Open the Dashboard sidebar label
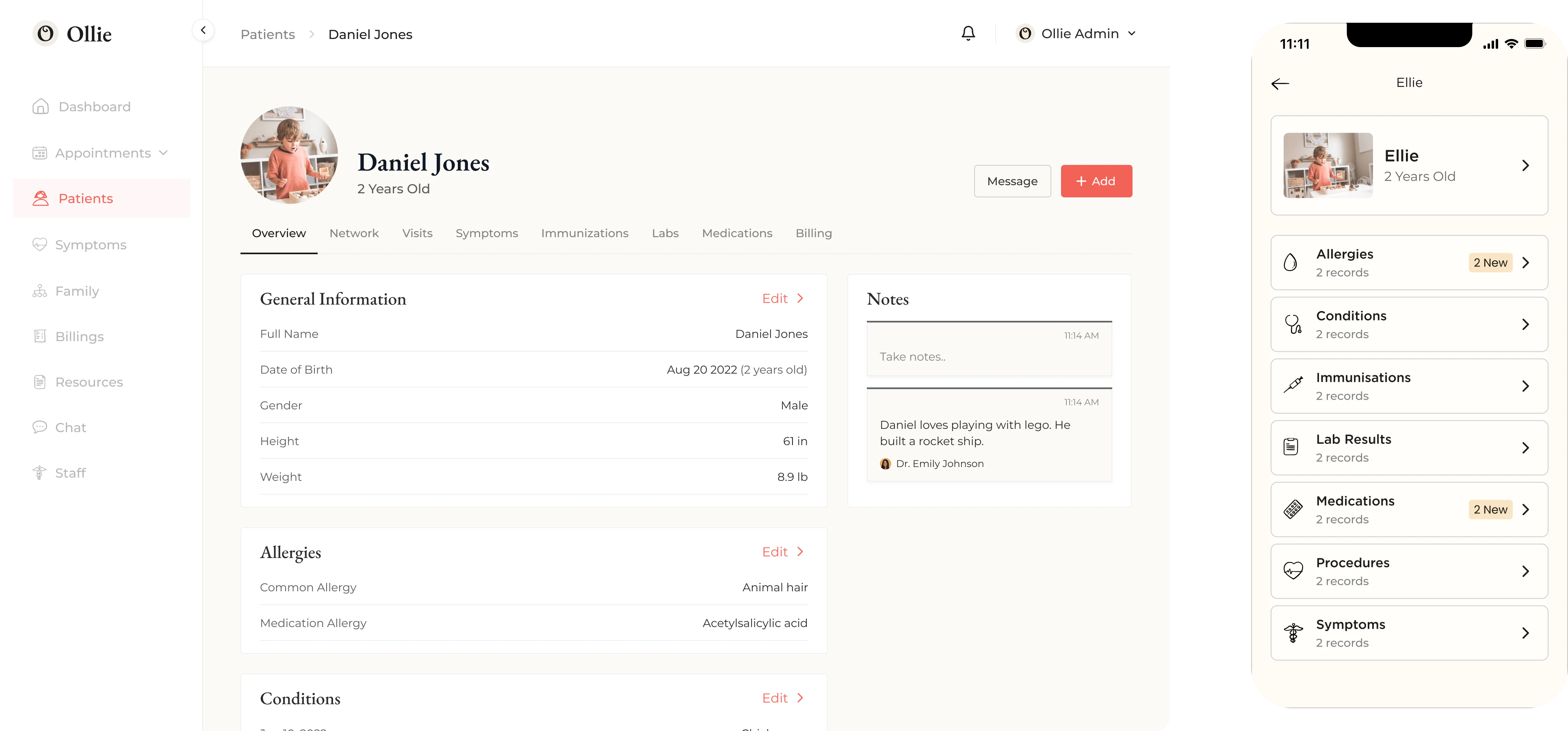This screenshot has height=731, width=1568. tap(94, 106)
